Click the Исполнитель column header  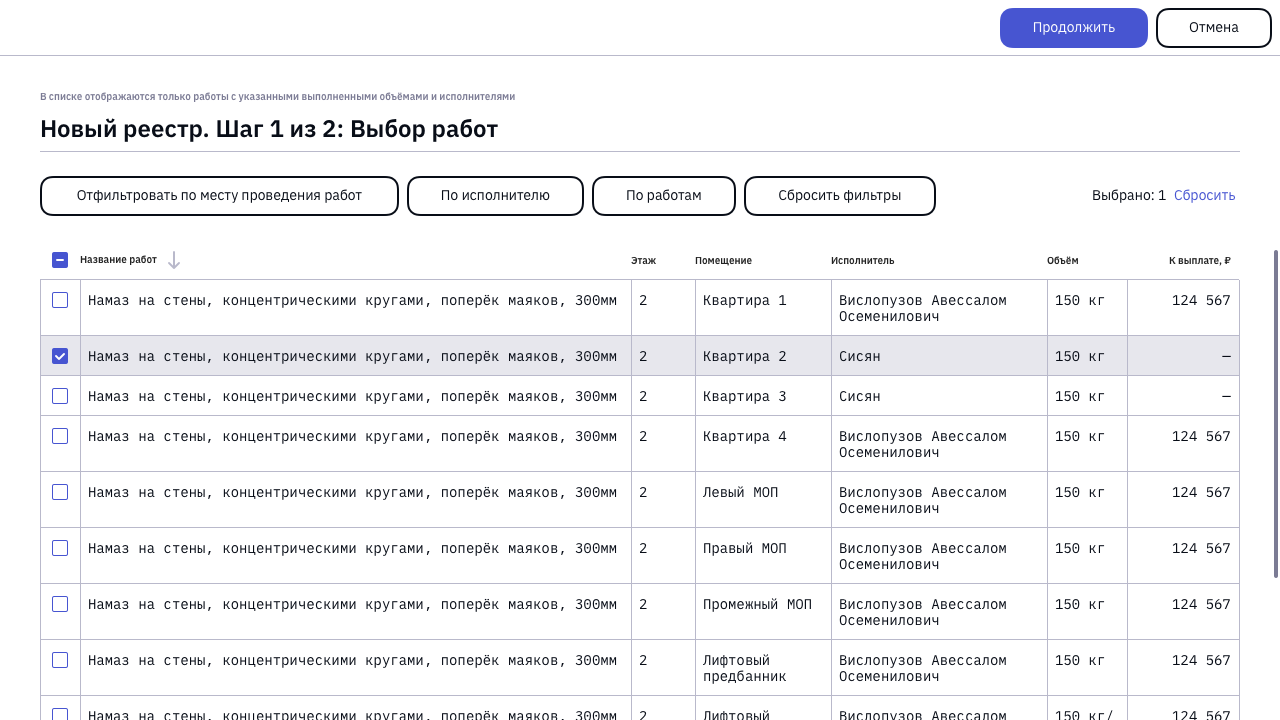click(x=862, y=261)
